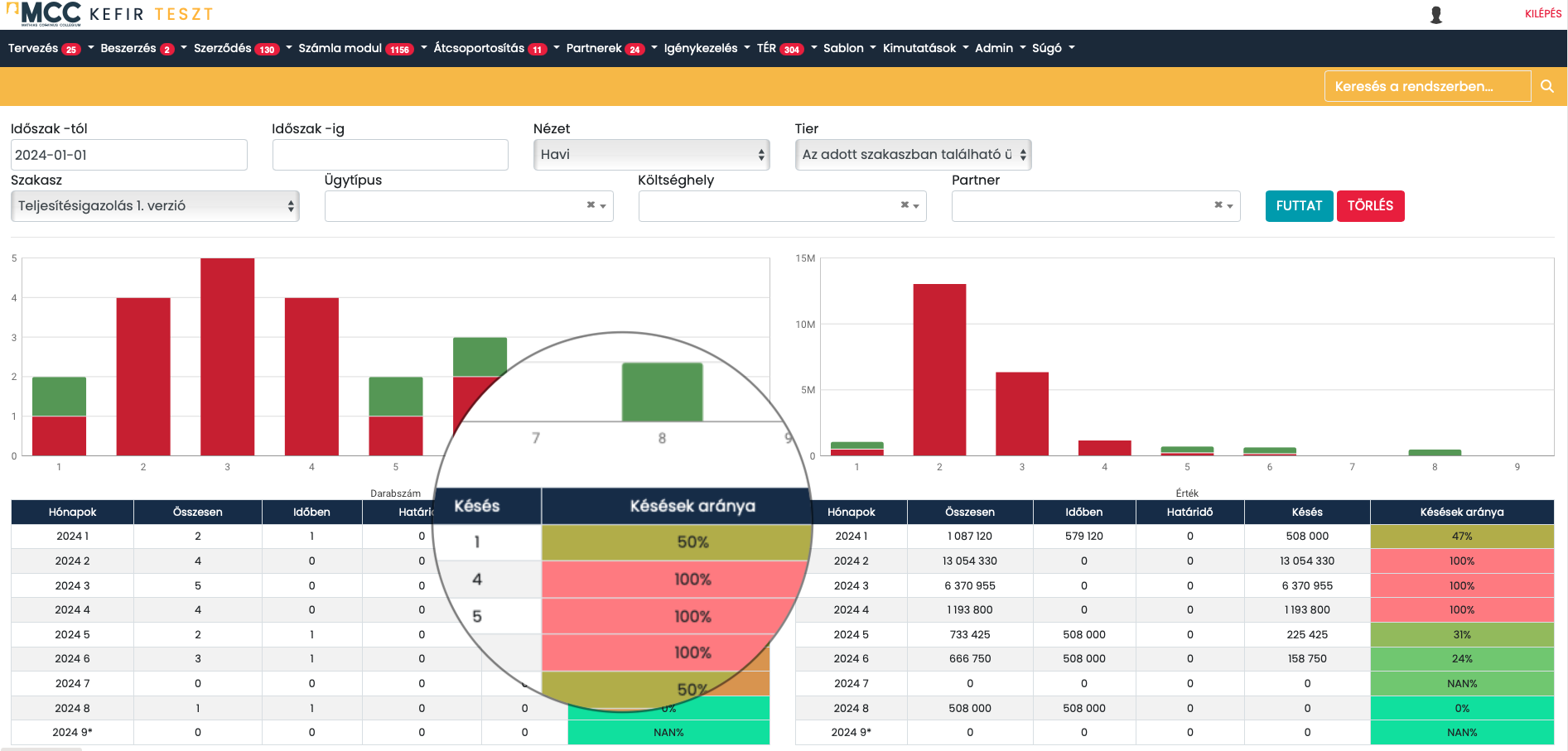Click the value 158 750 cell
Viewport: 1568px width, 751px height.
click(1307, 659)
